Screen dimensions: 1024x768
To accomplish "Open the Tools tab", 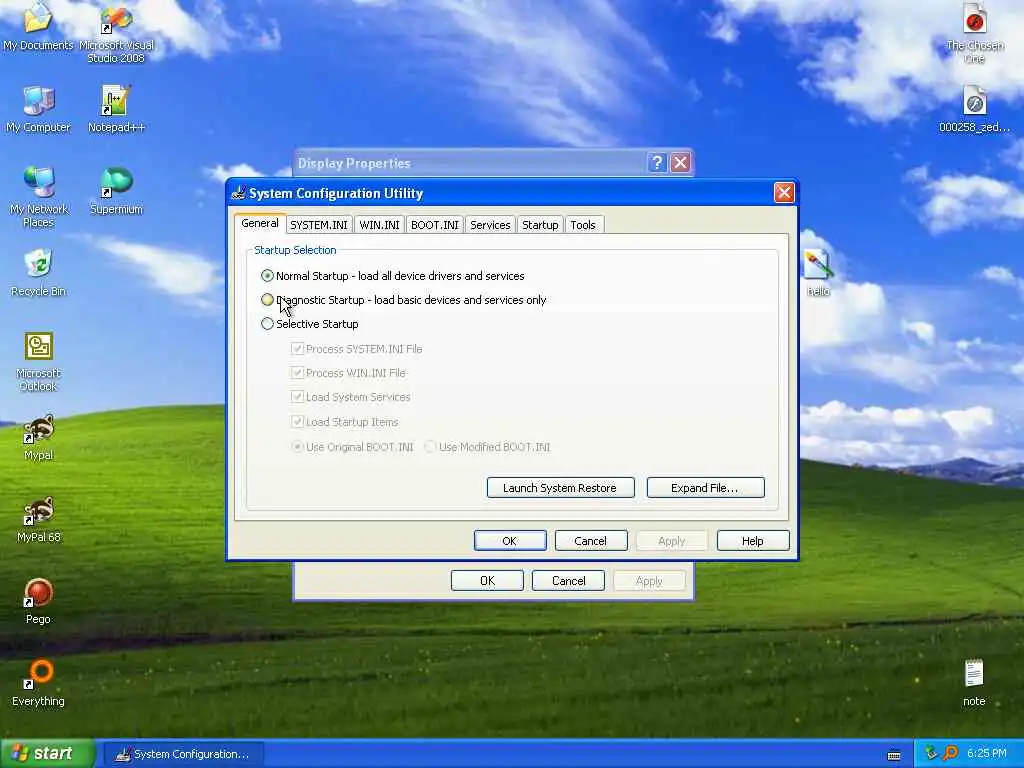I will (583, 225).
